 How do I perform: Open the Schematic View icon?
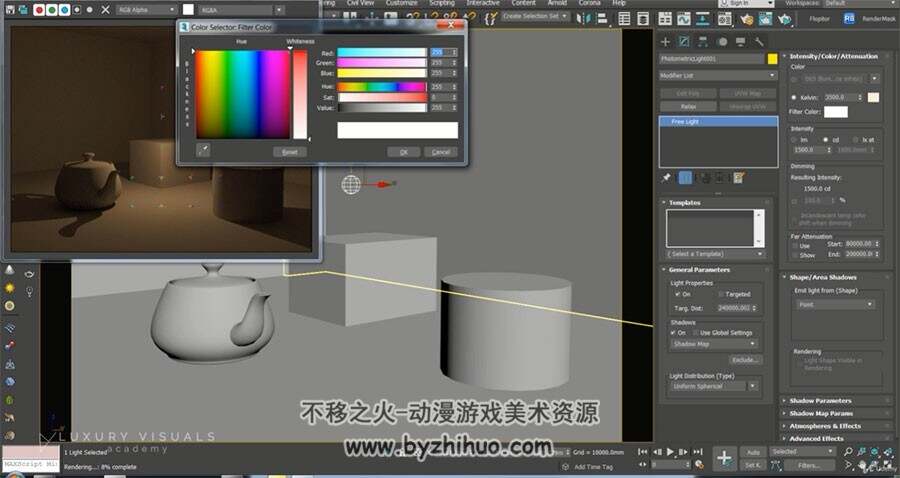(x=703, y=18)
